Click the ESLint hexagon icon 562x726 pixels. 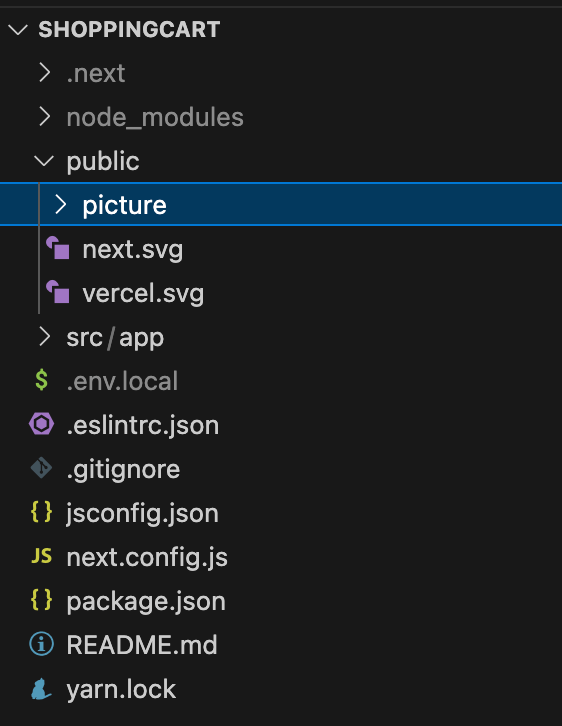(42, 424)
